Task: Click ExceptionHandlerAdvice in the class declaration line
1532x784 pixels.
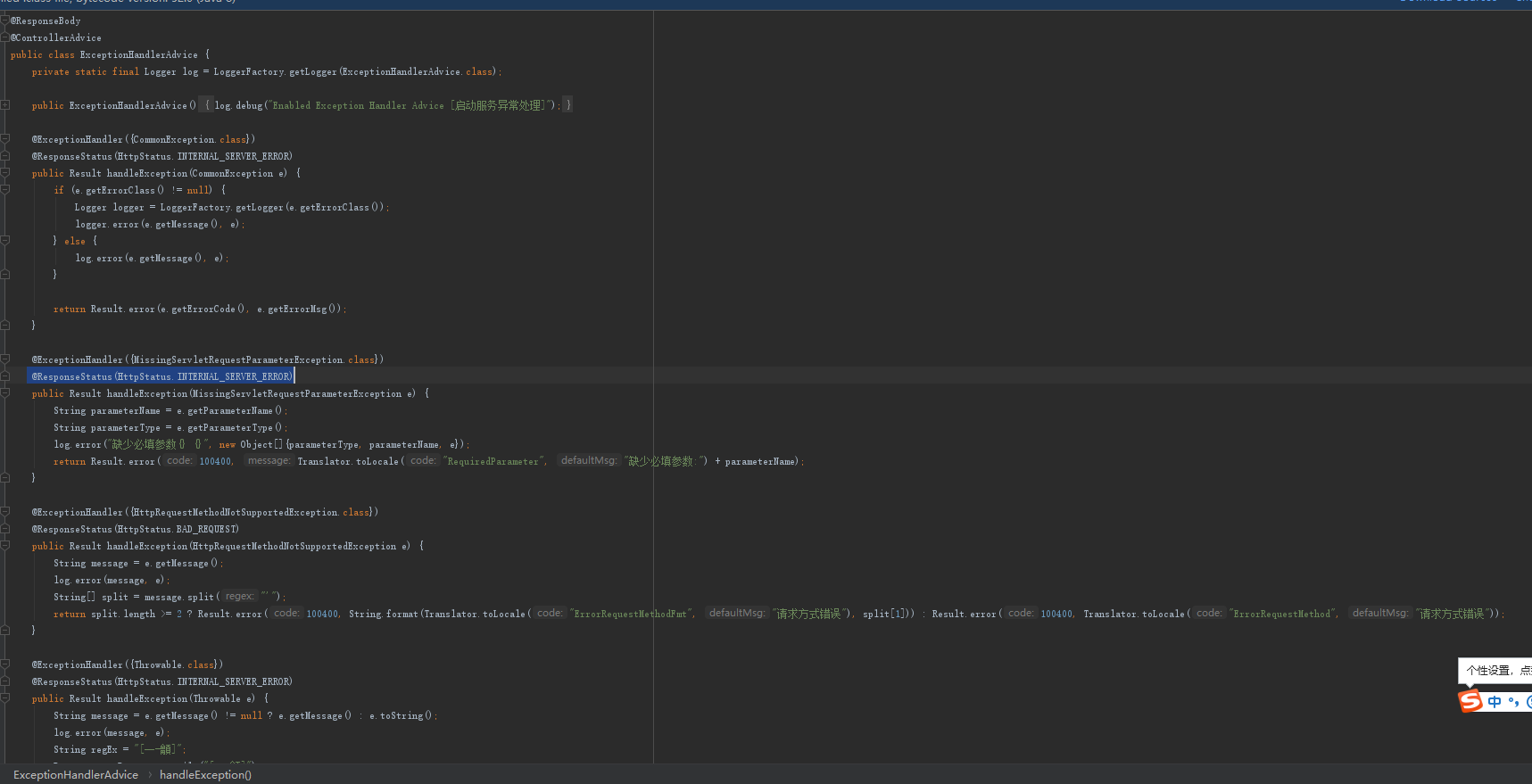Action: coord(139,54)
